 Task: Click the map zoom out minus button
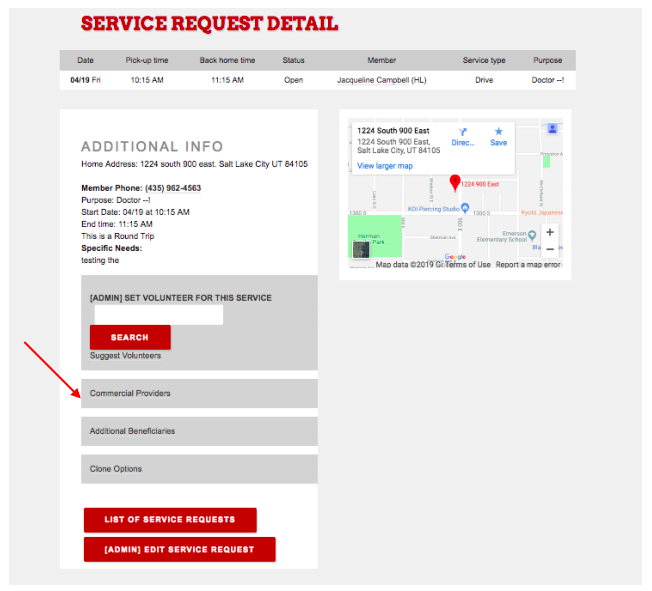(550, 249)
